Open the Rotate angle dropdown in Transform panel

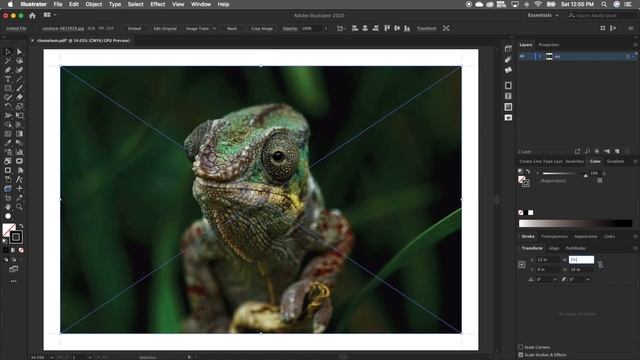point(555,280)
